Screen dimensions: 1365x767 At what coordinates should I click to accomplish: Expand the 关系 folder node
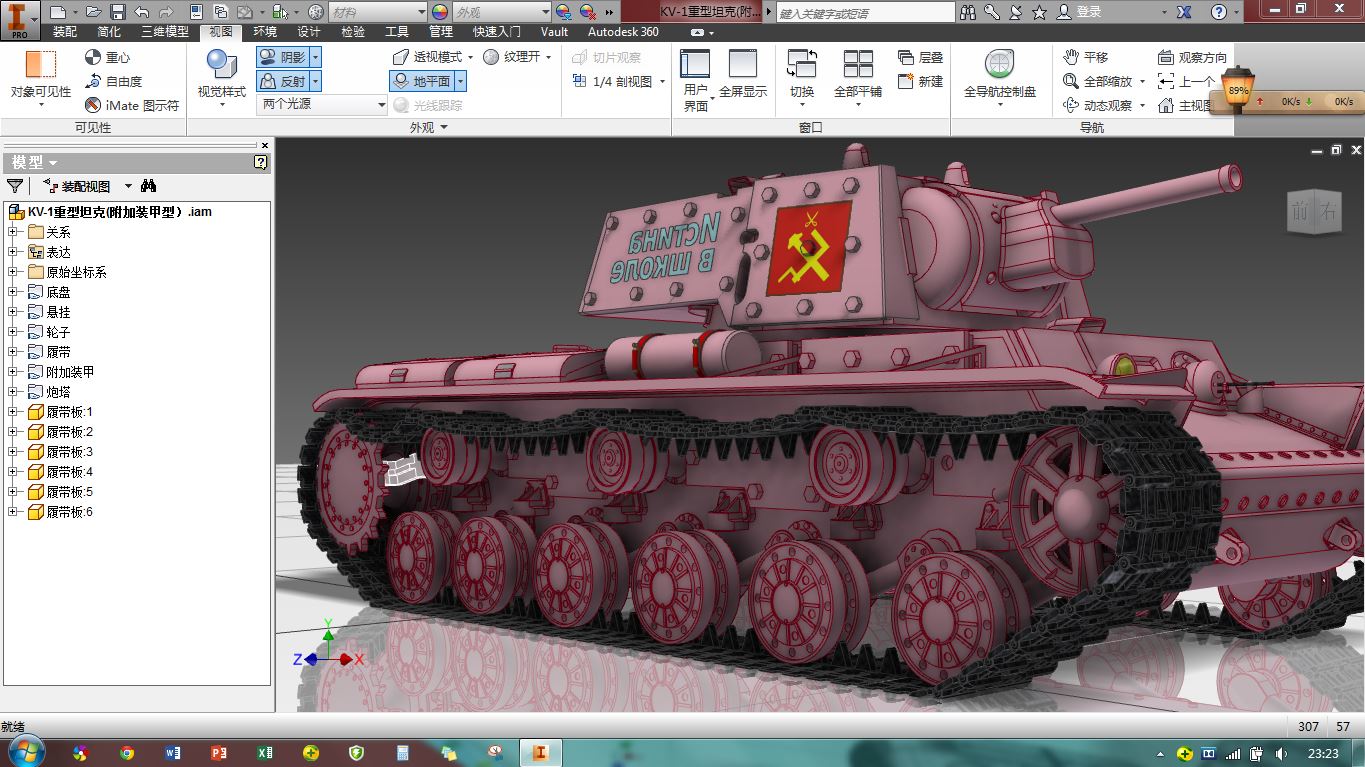tap(12, 232)
